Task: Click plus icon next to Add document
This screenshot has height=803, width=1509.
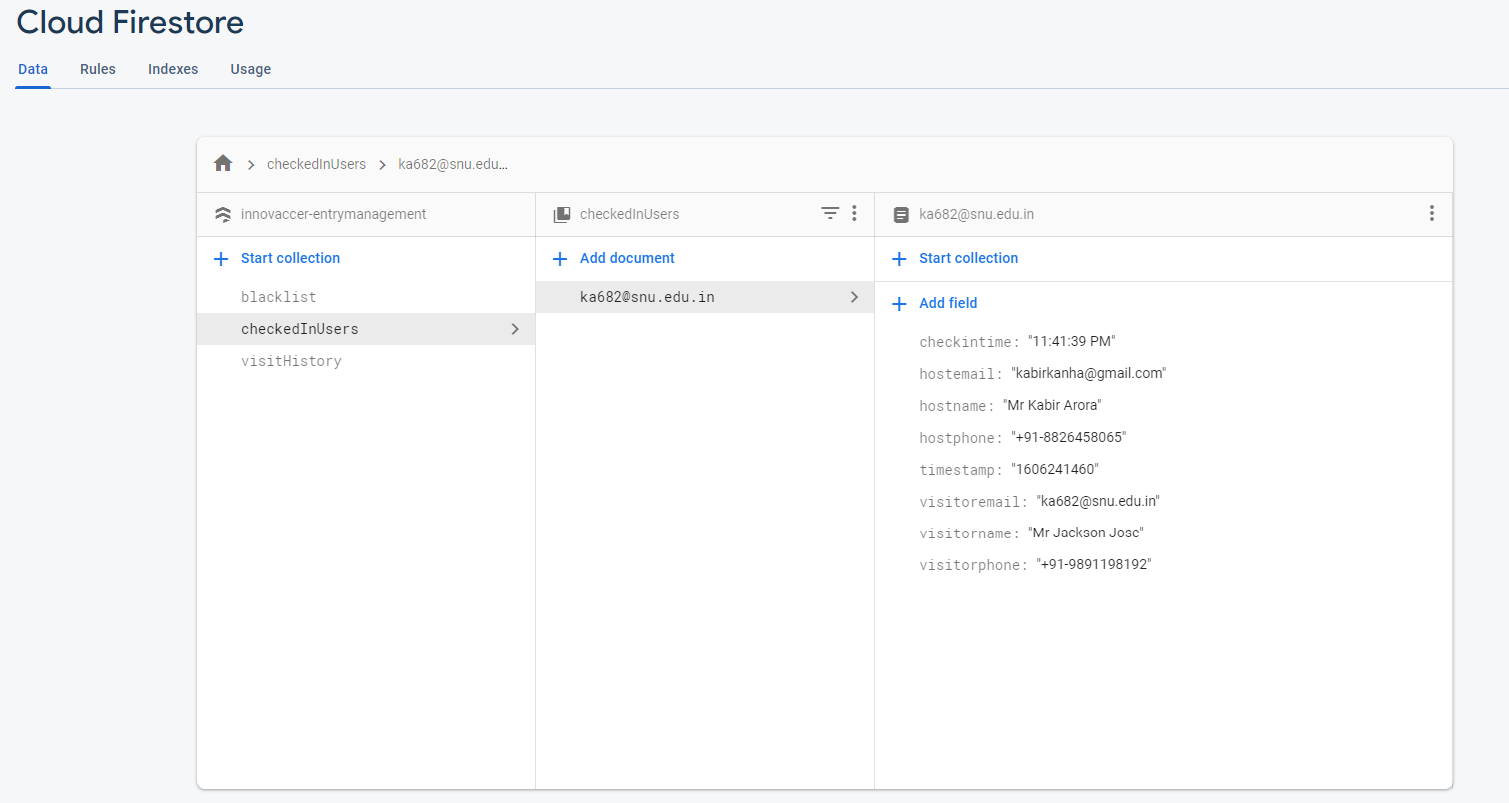Action: pyautogui.click(x=561, y=259)
